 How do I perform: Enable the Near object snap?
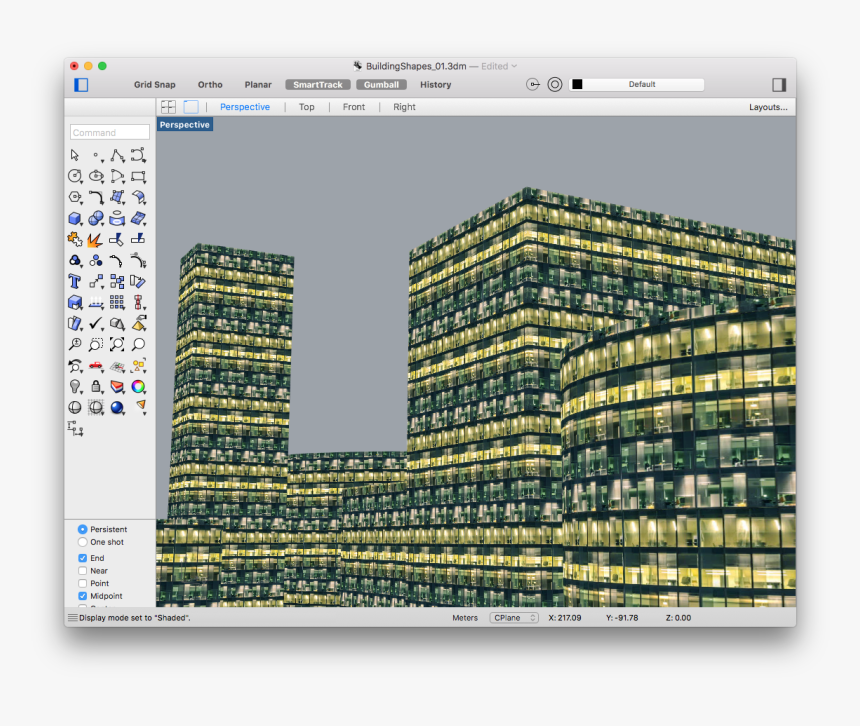pyautogui.click(x=82, y=570)
